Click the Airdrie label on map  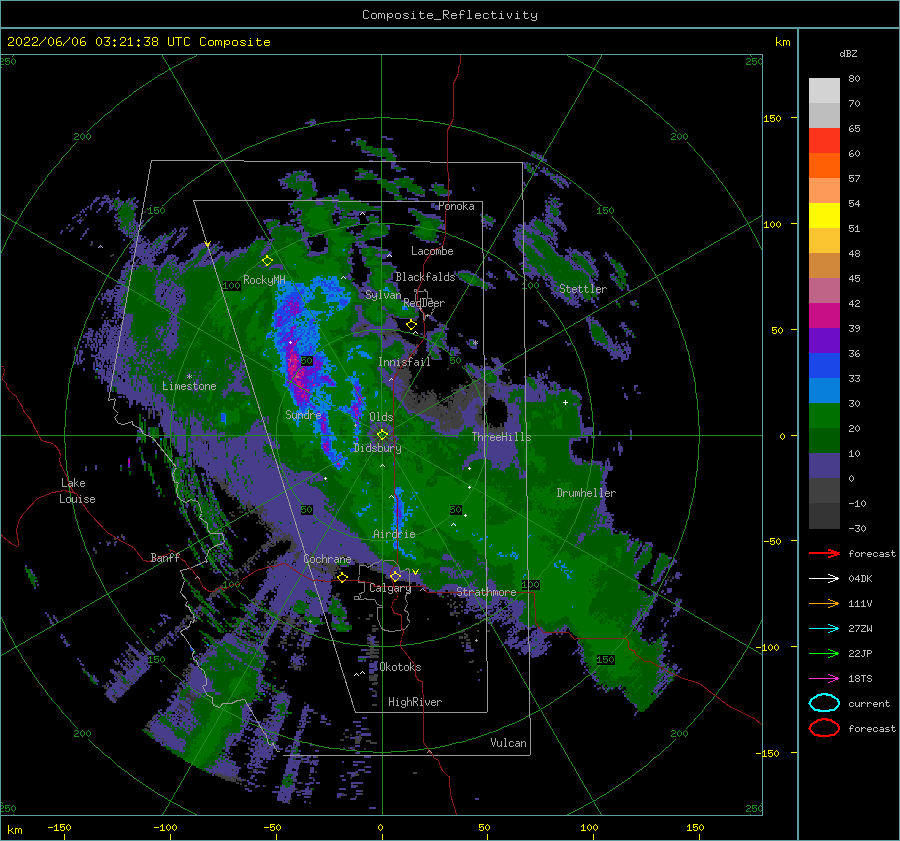[394, 534]
